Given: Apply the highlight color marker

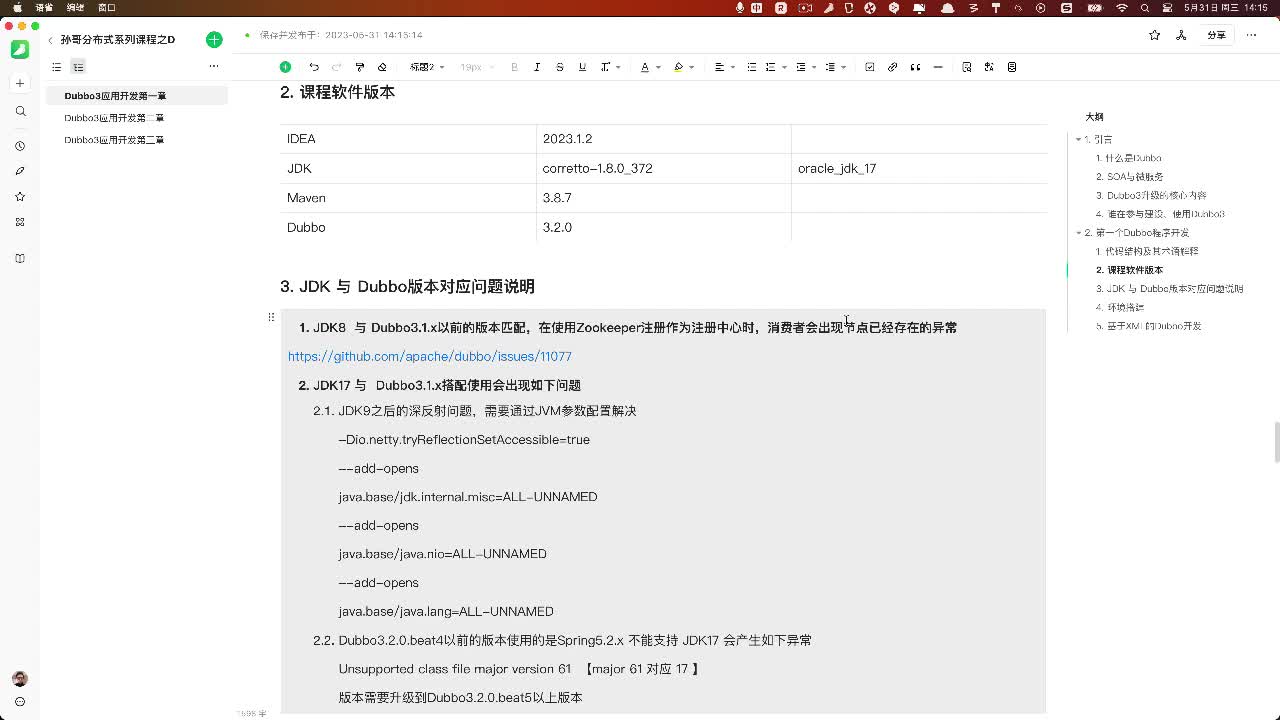Looking at the screenshot, I should click(679, 67).
